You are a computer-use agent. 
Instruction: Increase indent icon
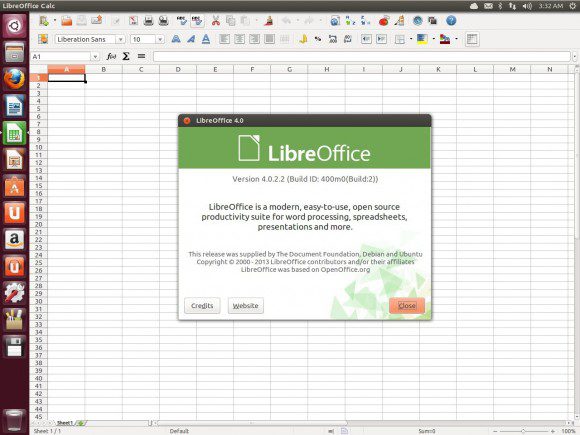381,39
